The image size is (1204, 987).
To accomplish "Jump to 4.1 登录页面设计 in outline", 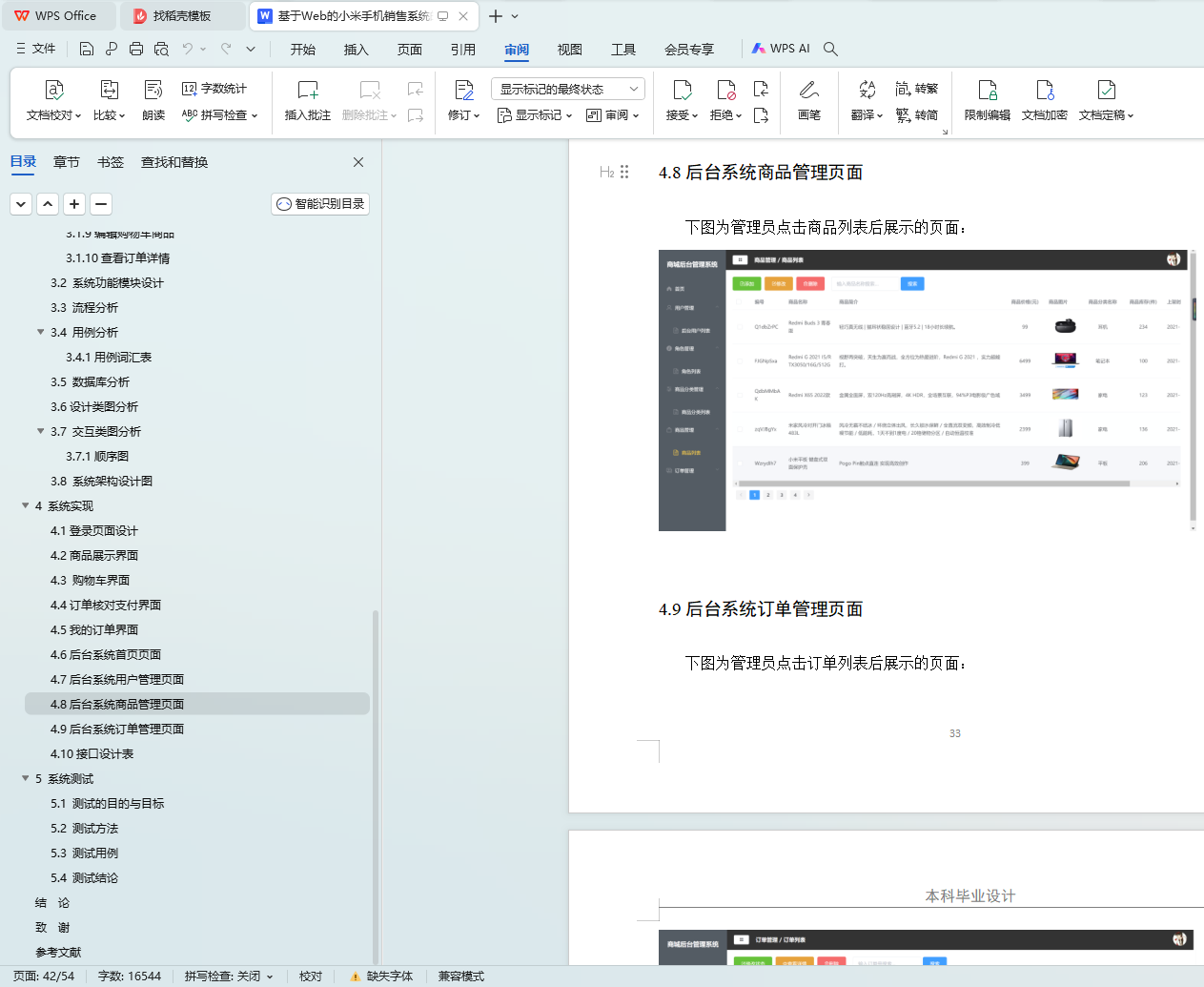I will [x=94, y=530].
